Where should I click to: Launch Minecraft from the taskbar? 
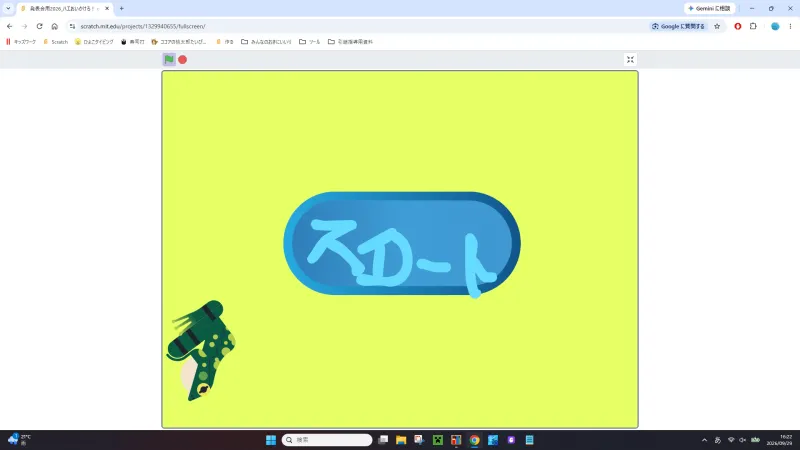[x=438, y=440]
